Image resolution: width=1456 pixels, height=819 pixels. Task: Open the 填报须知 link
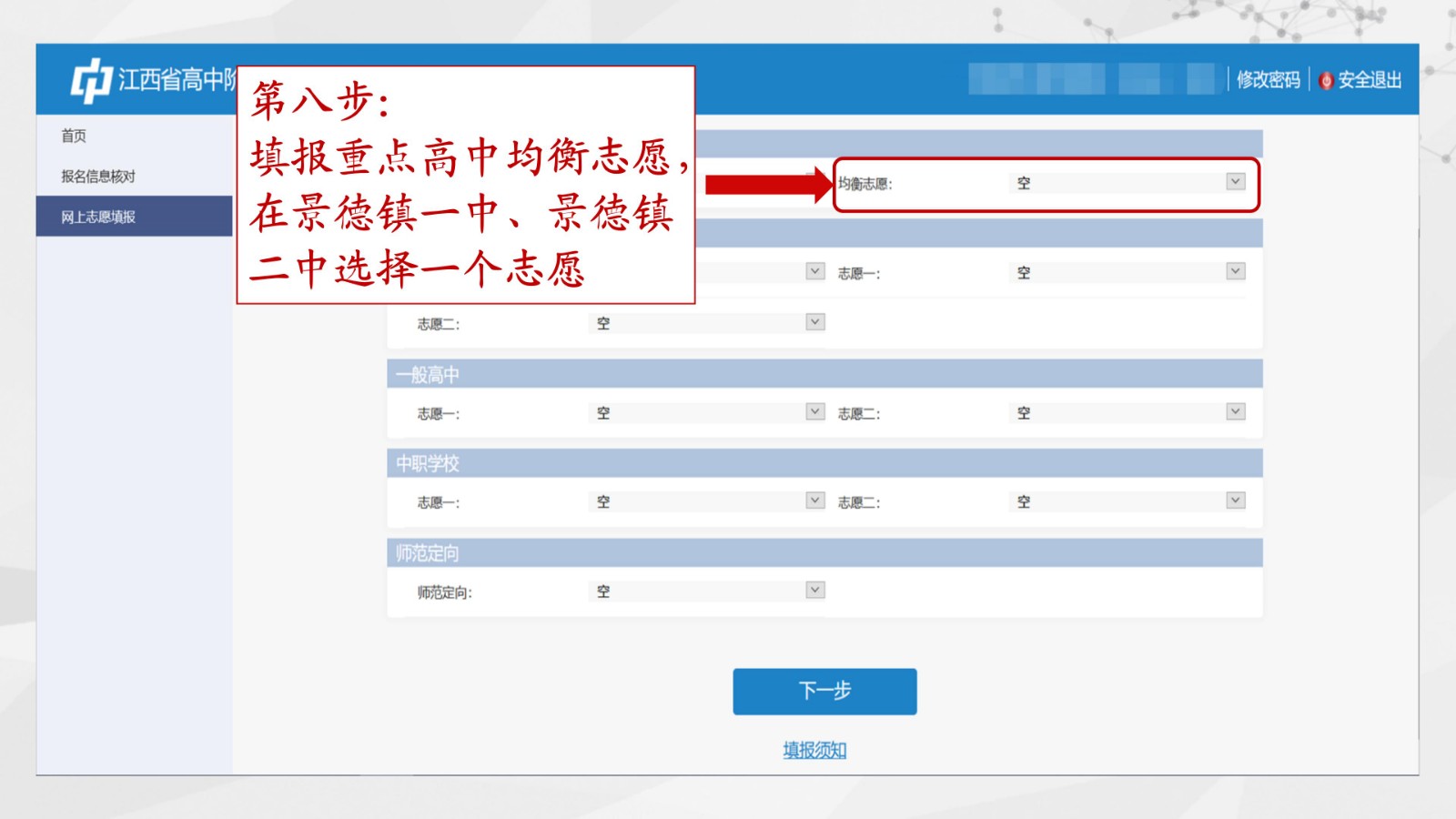pyautogui.click(x=814, y=750)
